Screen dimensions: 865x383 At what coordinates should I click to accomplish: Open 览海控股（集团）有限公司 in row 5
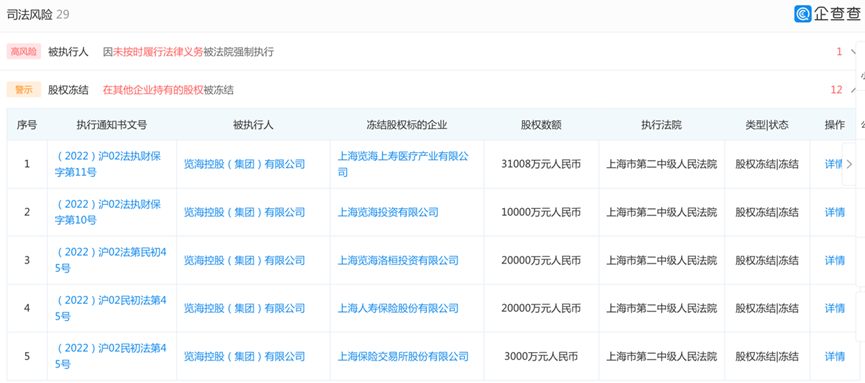point(244,356)
